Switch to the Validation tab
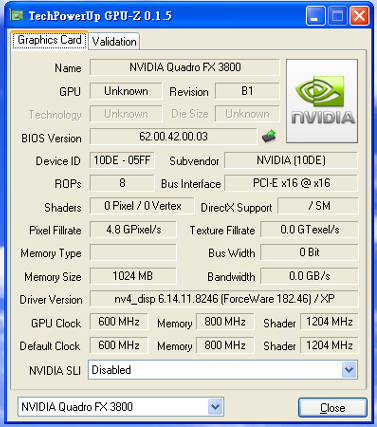This screenshot has height=427, width=377. coord(114,42)
